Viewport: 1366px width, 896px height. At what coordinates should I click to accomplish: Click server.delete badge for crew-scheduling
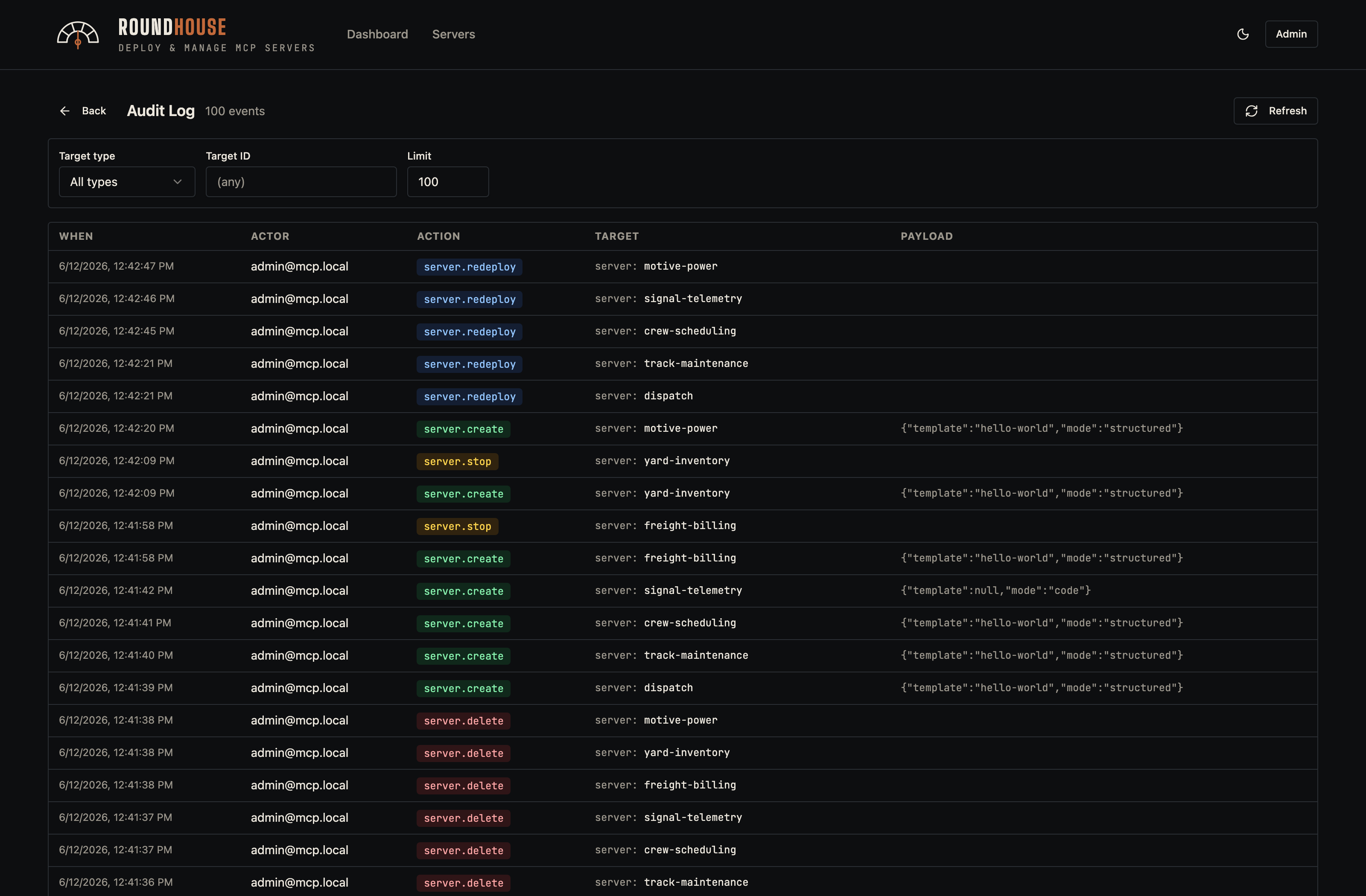(463, 850)
